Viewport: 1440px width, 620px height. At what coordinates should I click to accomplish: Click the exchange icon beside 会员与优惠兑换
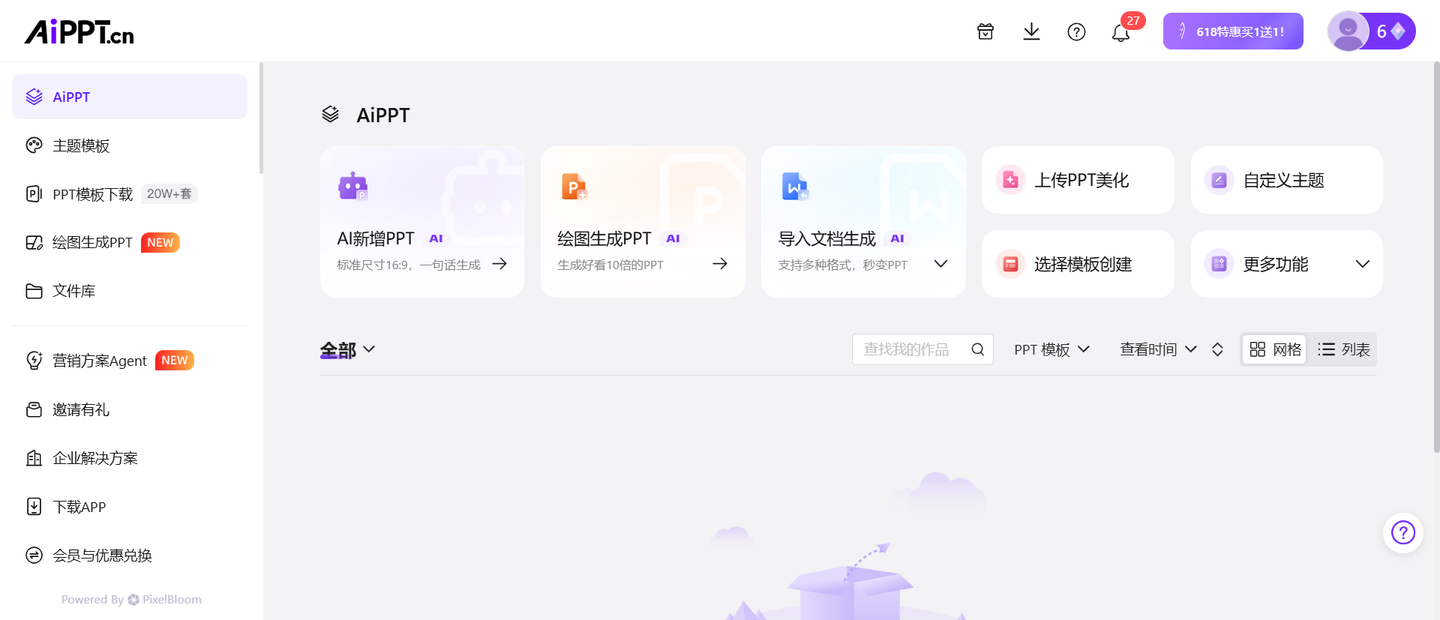pos(34,555)
